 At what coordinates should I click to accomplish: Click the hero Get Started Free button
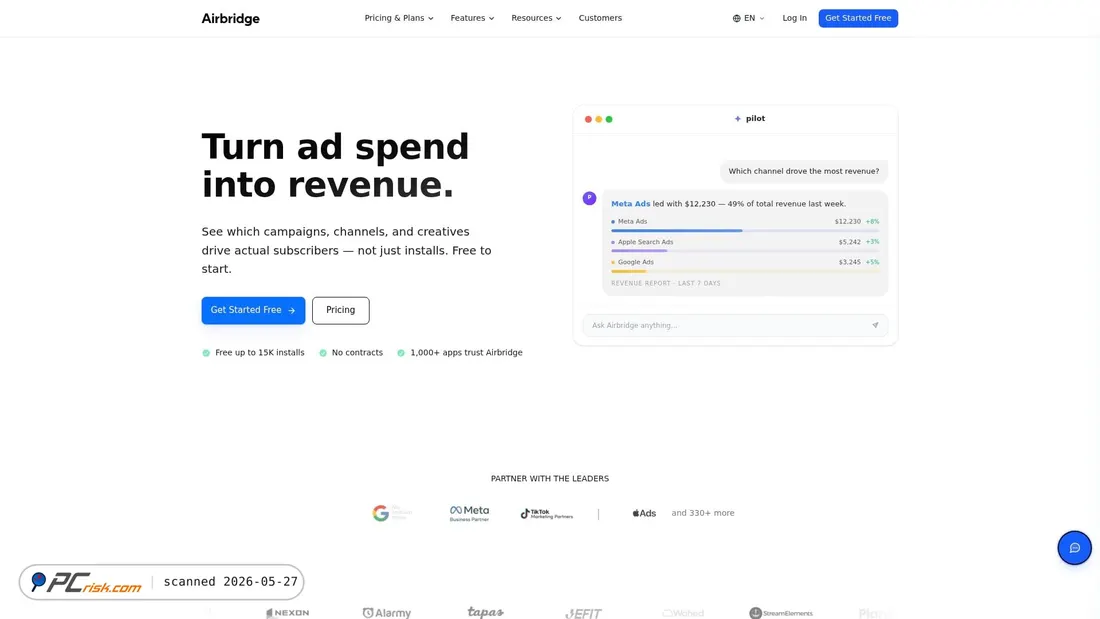(x=253, y=310)
